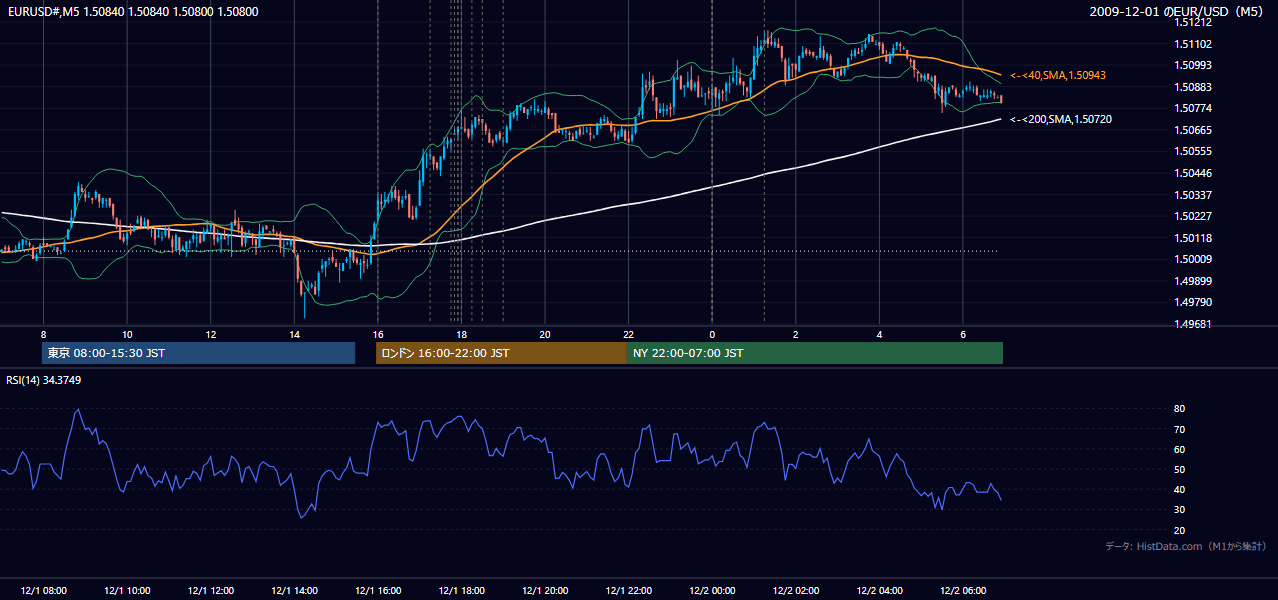Click the 1.49899 price axis label

1193,281
